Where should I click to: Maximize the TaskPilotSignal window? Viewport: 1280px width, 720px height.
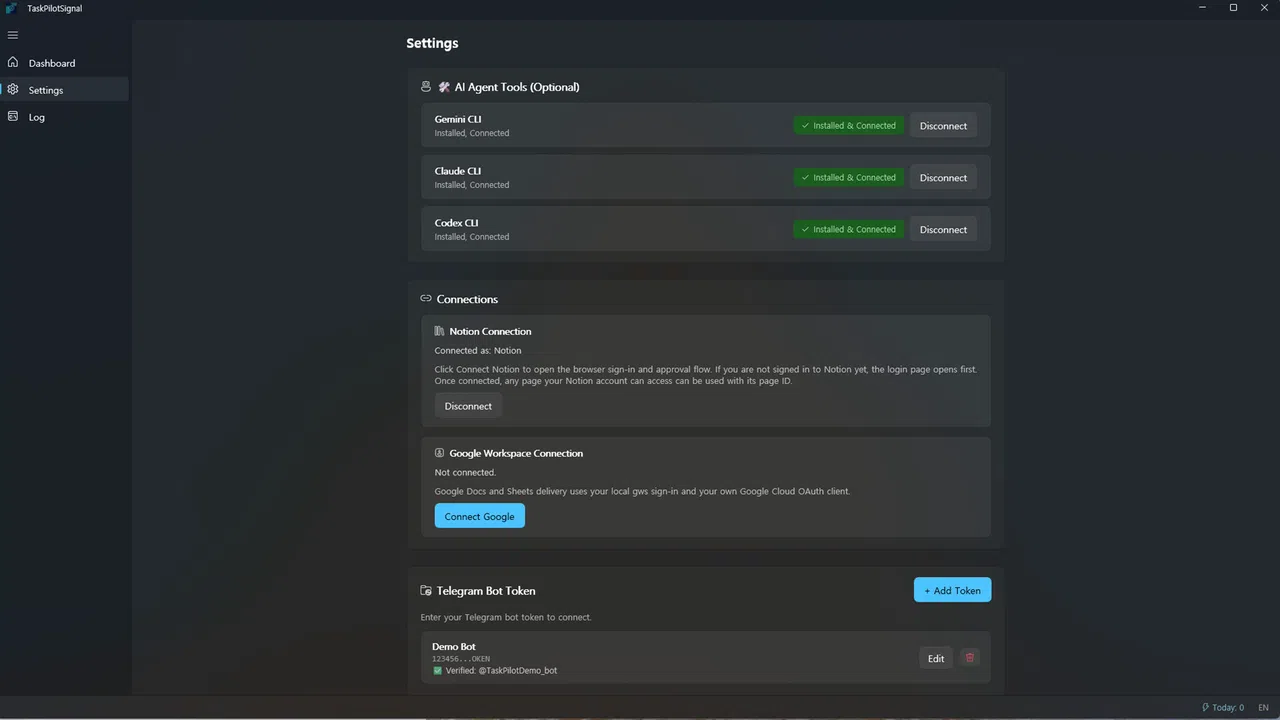[1233, 8]
